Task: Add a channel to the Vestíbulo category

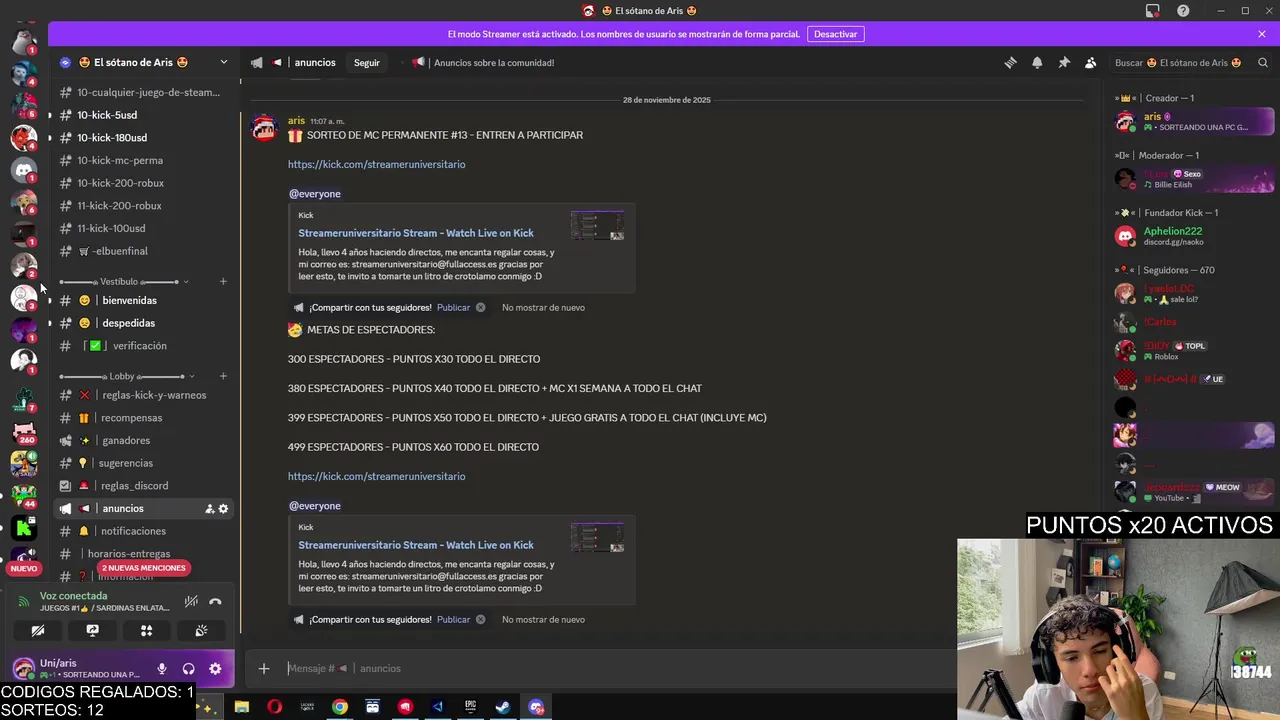Action: click(223, 282)
